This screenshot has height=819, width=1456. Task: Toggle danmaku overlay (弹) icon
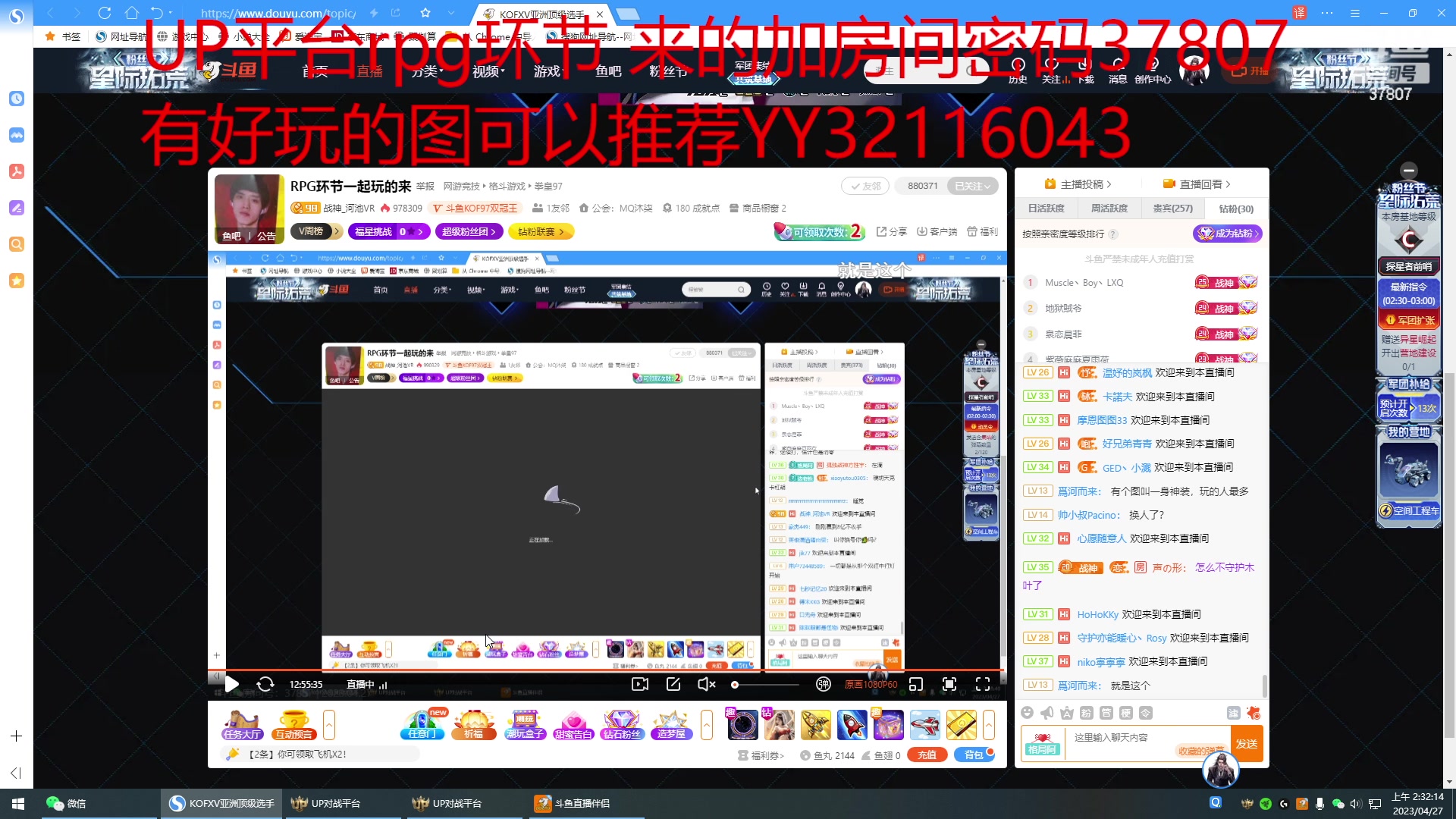point(824,684)
